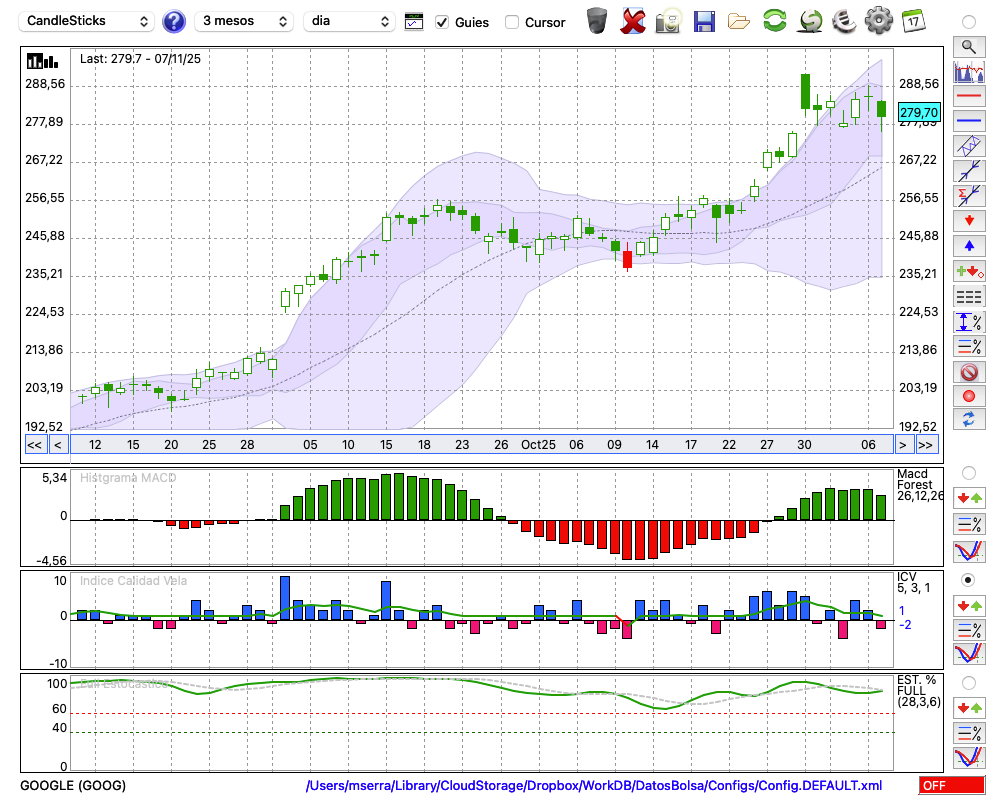1000x800 pixels.
Task: Click the green circular refresh arrows icon
Action: [x=774, y=21]
